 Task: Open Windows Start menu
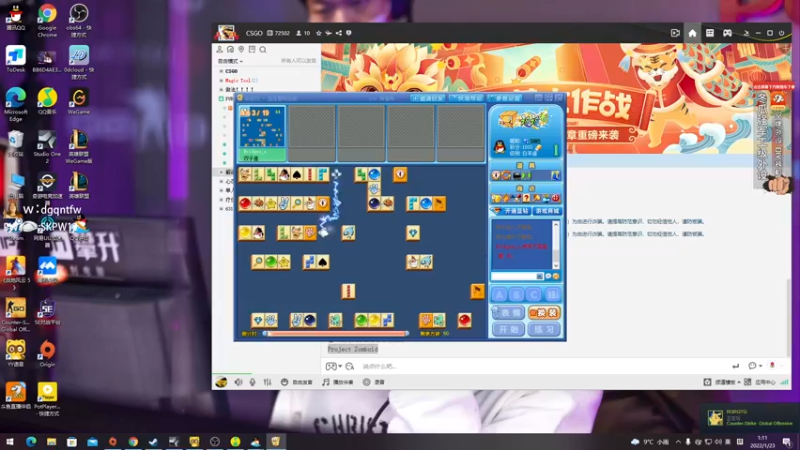click(x=9, y=441)
